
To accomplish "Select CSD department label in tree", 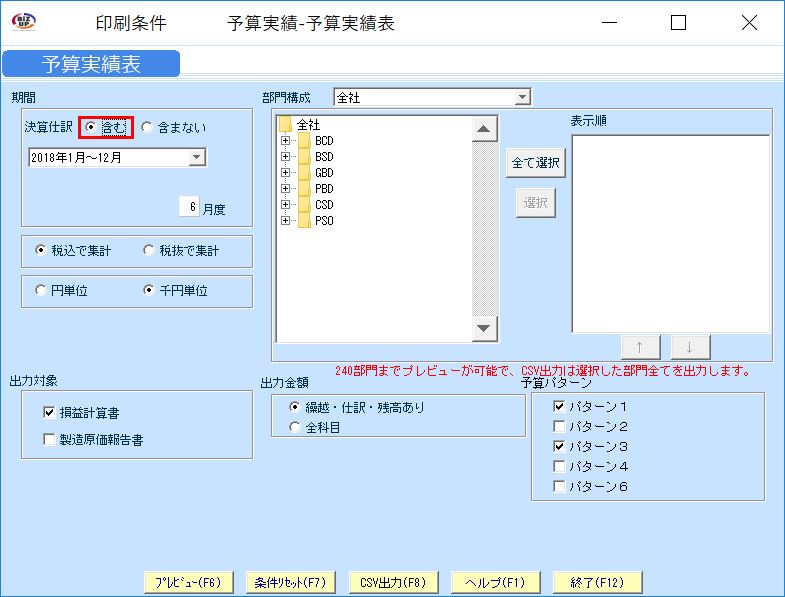I will pos(324,205).
